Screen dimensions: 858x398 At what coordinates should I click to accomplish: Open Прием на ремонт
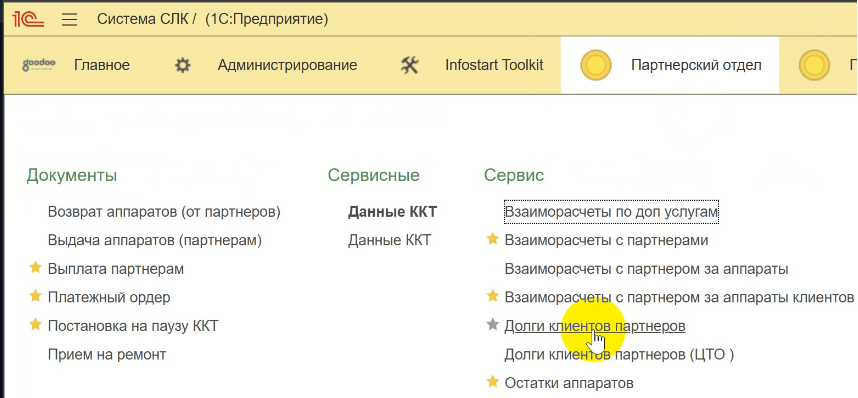pos(107,355)
